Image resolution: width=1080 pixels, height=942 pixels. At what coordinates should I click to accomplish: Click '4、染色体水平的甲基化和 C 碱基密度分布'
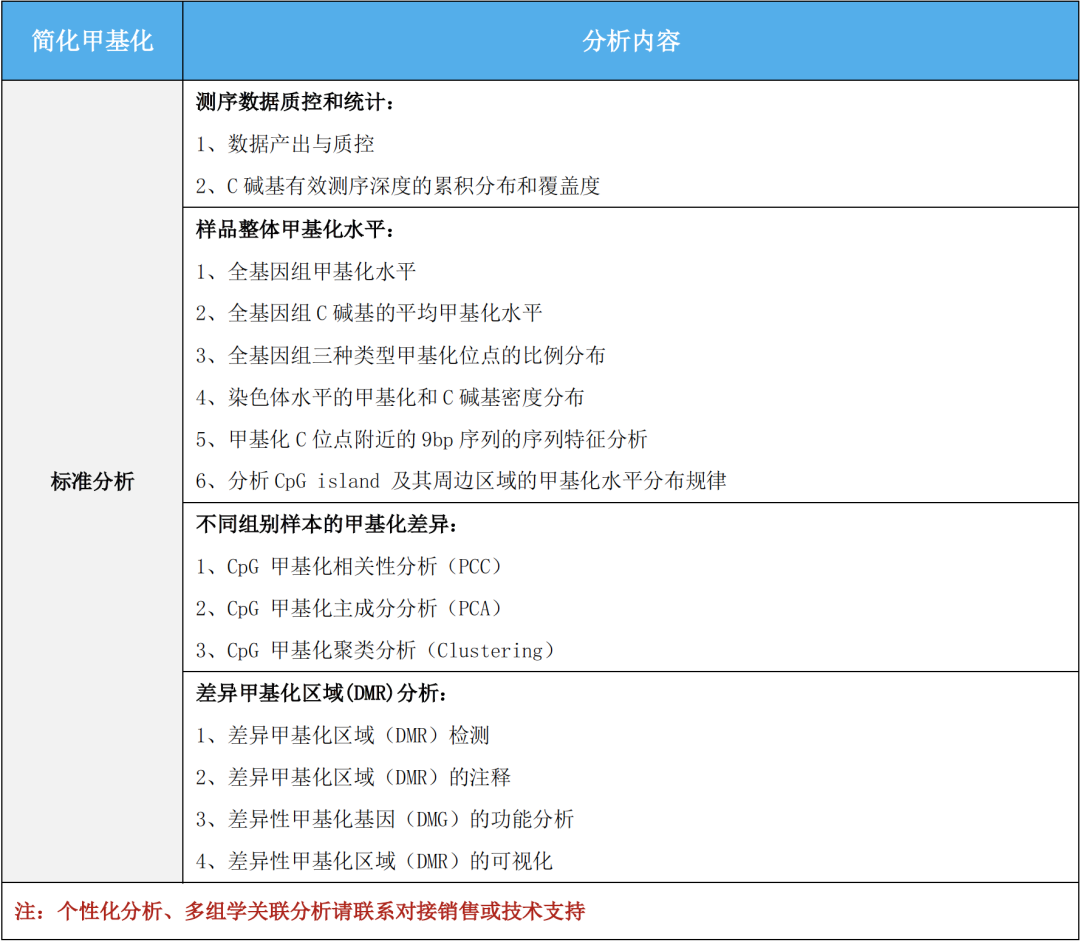(390, 397)
